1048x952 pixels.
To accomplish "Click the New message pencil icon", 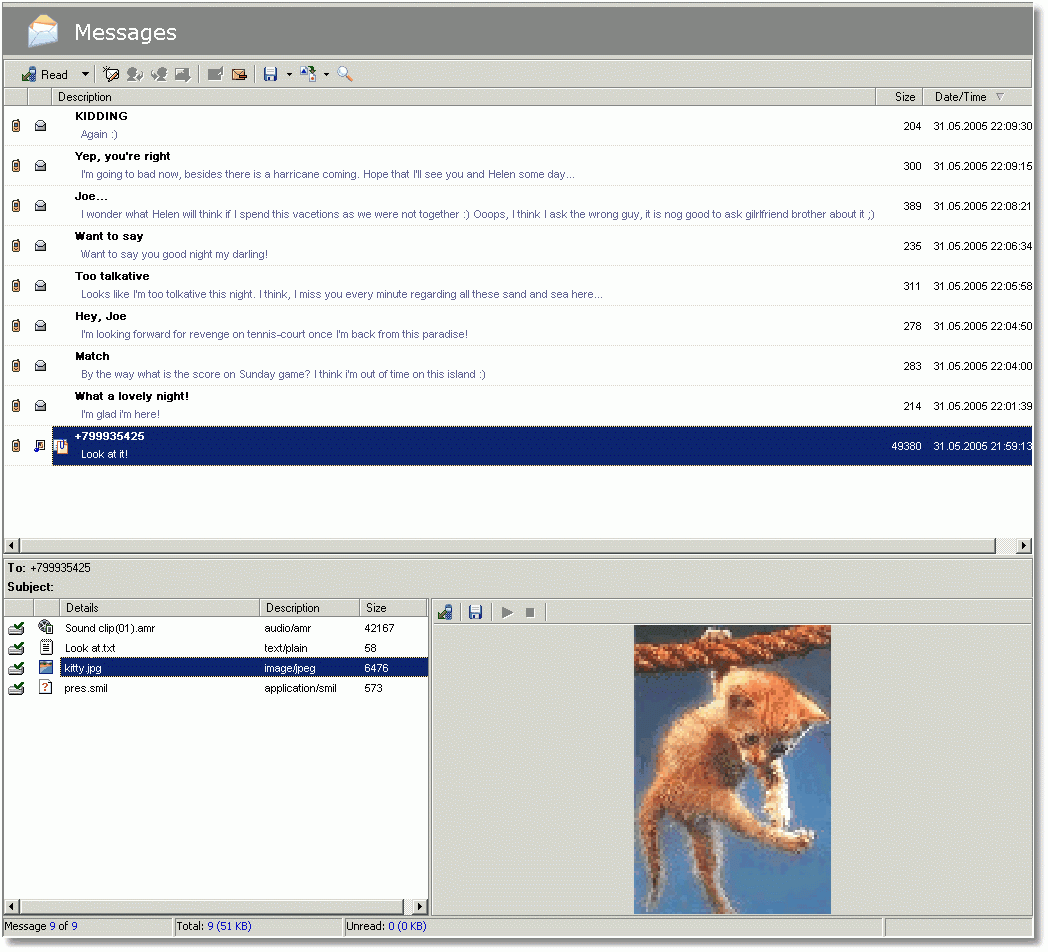I will pos(111,74).
